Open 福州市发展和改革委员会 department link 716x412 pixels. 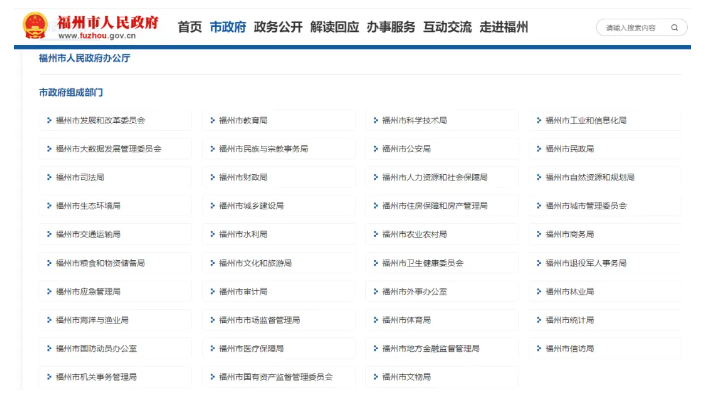pyautogui.click(x=100, y=121)
